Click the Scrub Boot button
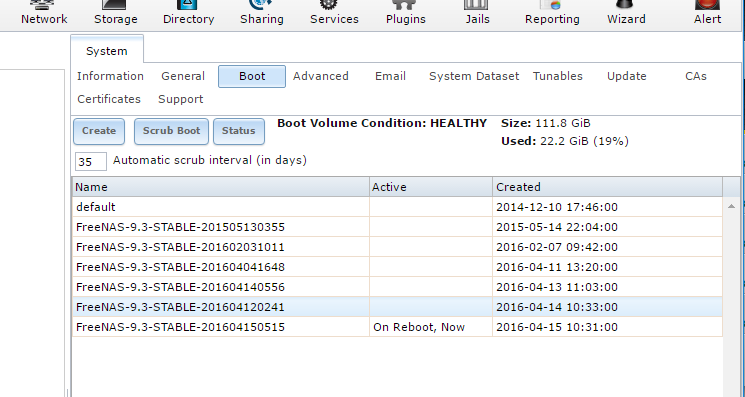The image size is (745, 397). (171, 131)
